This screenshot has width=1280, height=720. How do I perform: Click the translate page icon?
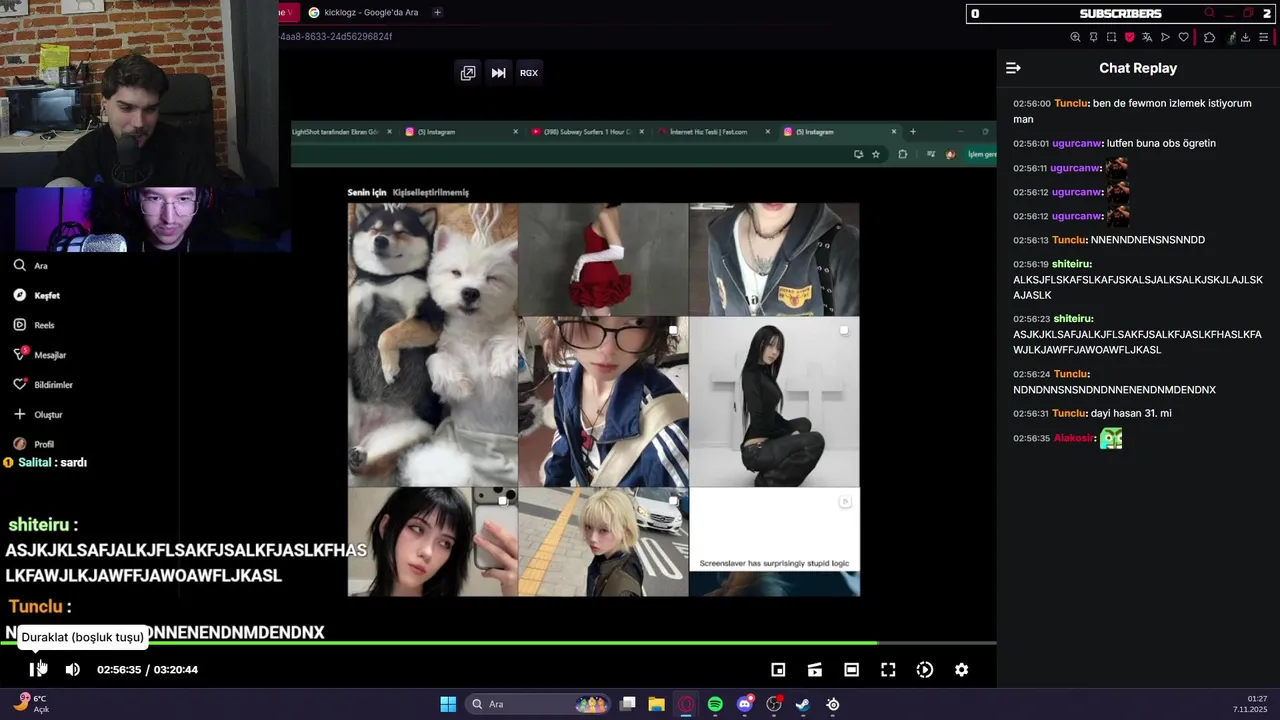(1147, 37)
